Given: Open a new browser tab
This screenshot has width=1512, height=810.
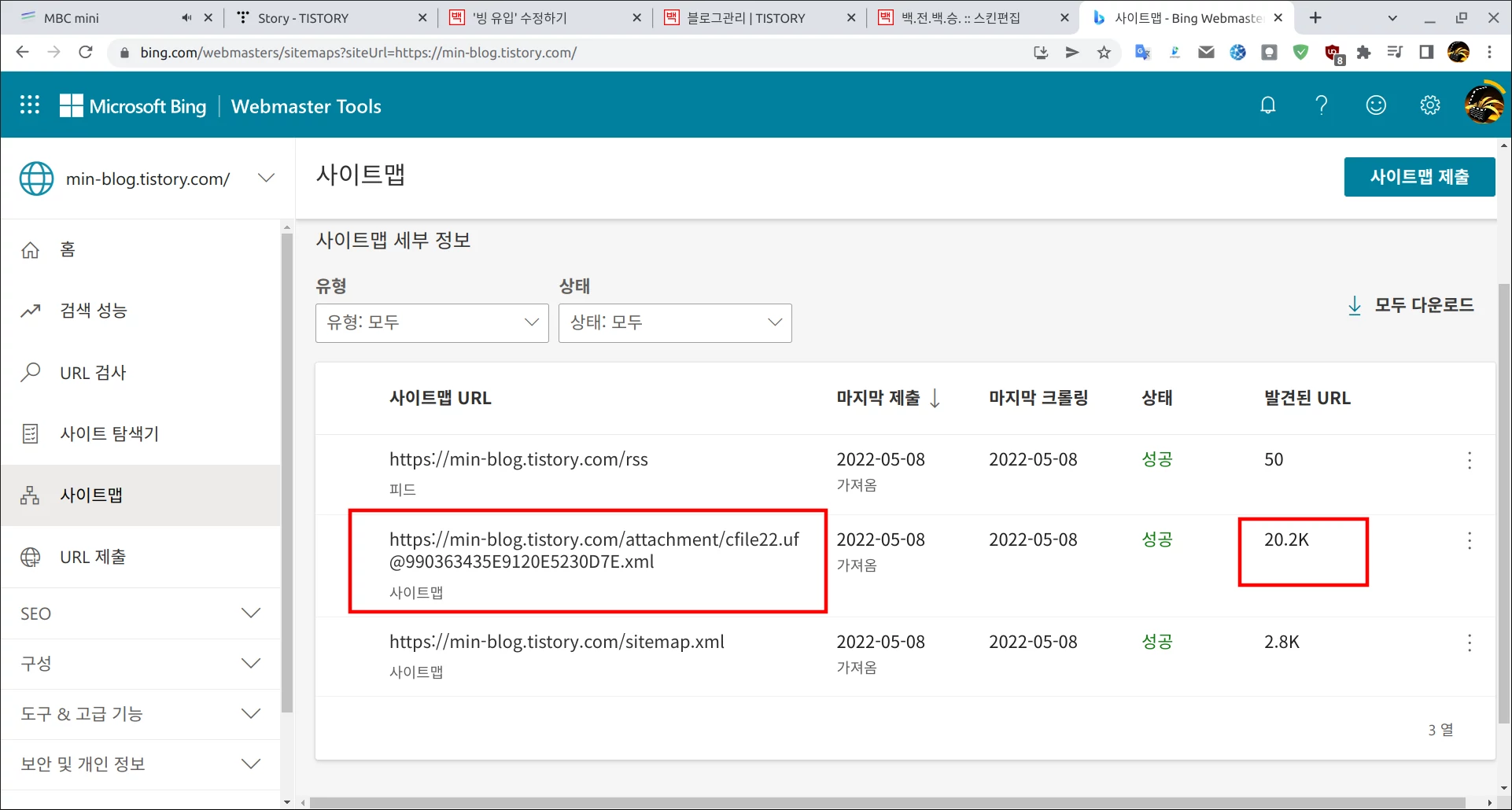Looking at the screenshot, I should 1315,17.
